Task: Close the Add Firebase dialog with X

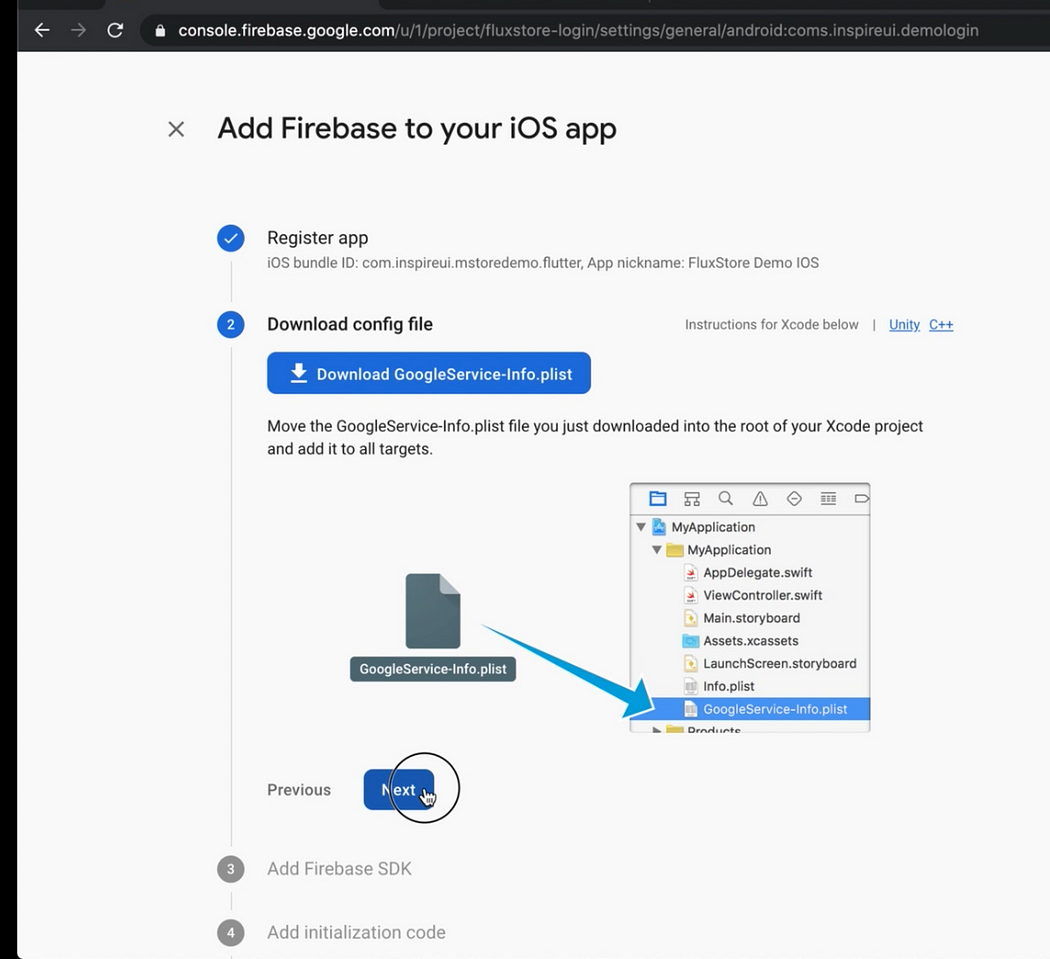Action: [x=176, y=129]
